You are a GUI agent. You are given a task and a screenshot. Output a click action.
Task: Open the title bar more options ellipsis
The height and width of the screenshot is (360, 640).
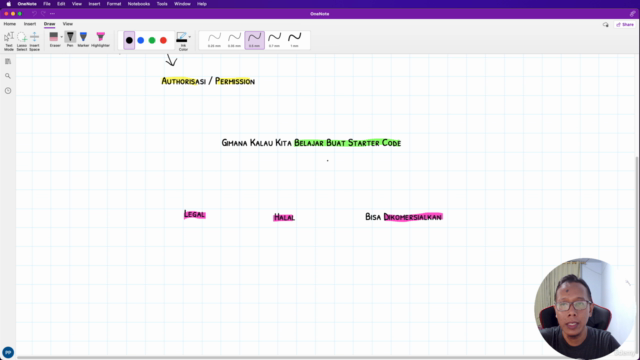pyautogui.click(x=52, y=14)
